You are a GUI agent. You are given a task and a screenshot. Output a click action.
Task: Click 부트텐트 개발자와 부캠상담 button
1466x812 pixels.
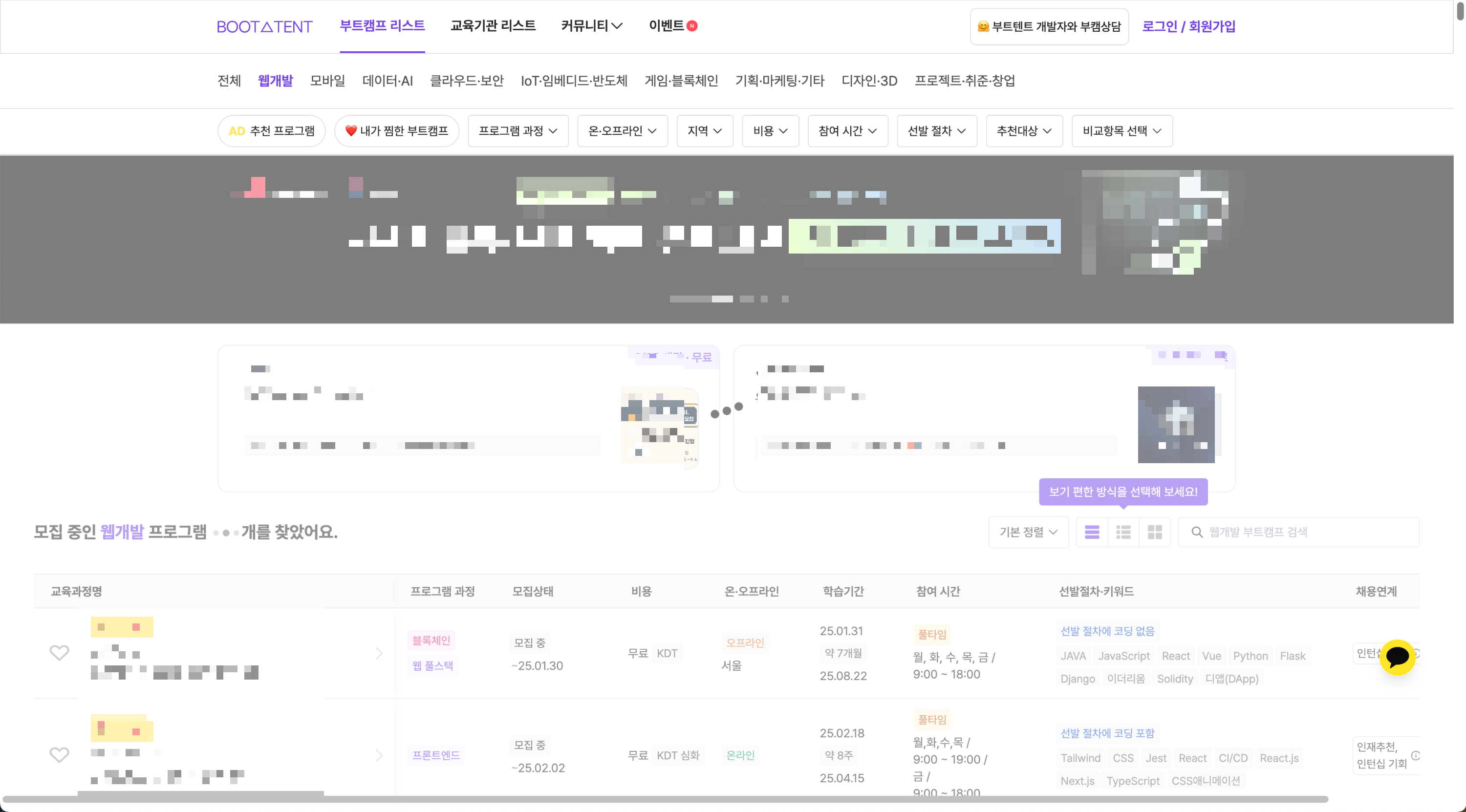[1049, 26]
